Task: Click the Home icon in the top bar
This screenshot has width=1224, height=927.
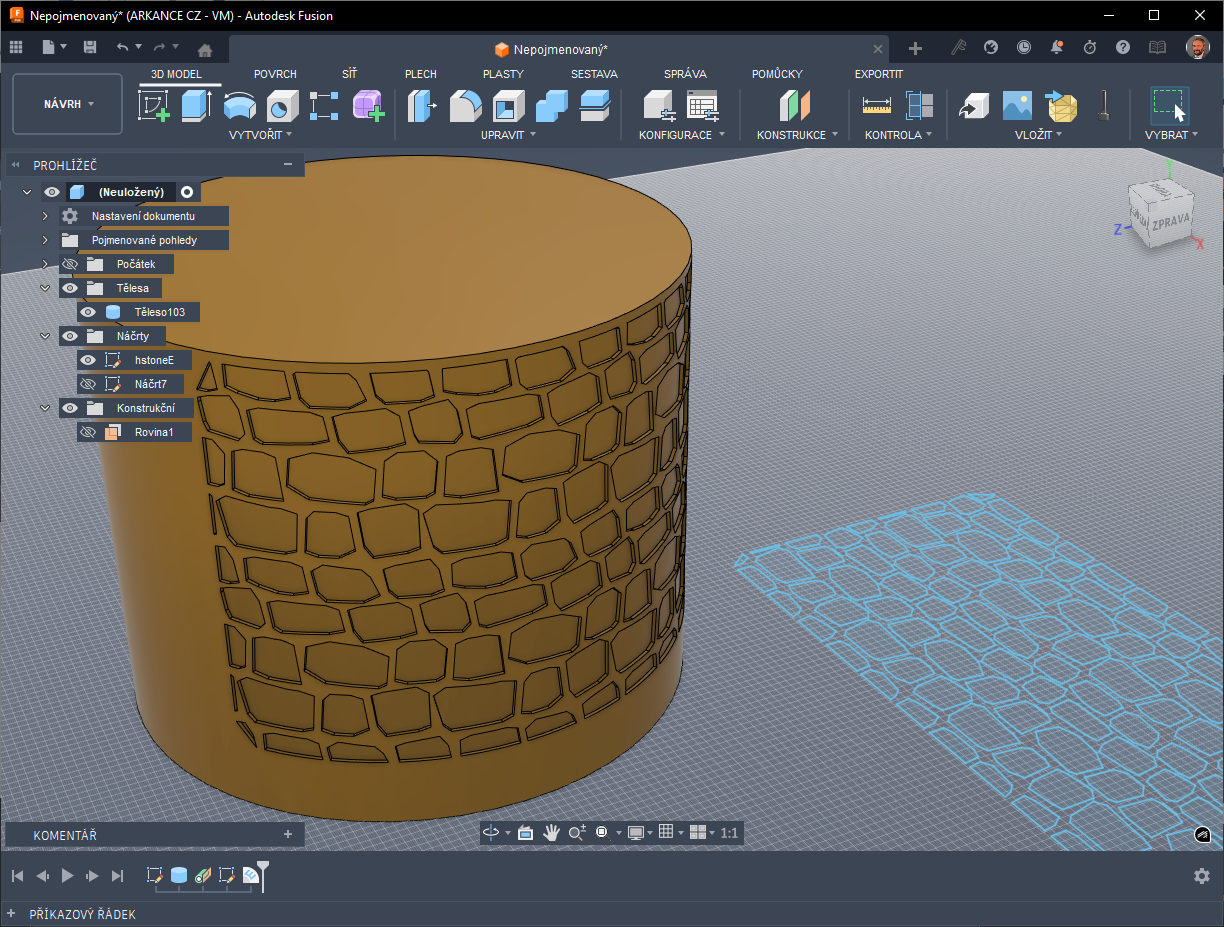Action: tap(205, 49)
